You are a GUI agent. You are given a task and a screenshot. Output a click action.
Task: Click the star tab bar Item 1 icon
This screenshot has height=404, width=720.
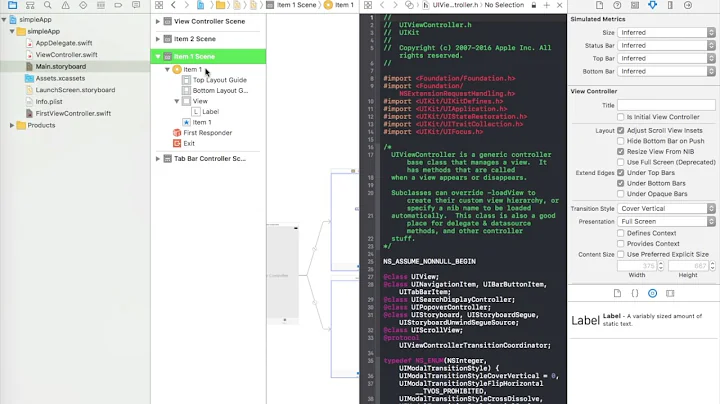[x=186, y=122]
